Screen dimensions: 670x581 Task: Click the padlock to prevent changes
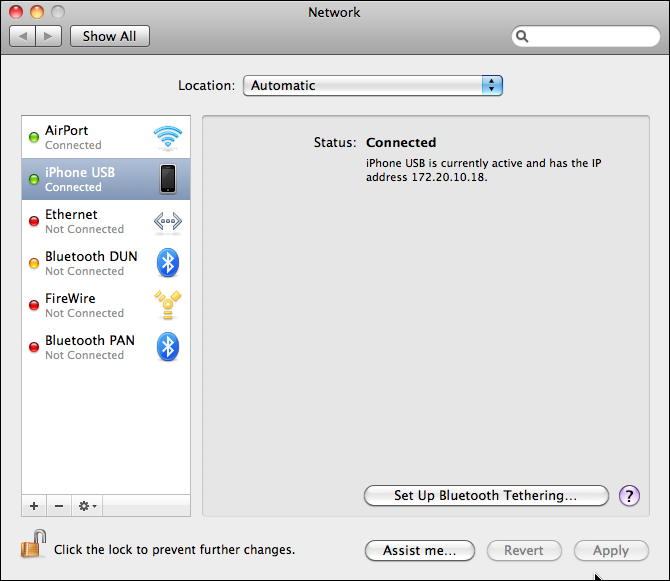(x=33, y=544)
